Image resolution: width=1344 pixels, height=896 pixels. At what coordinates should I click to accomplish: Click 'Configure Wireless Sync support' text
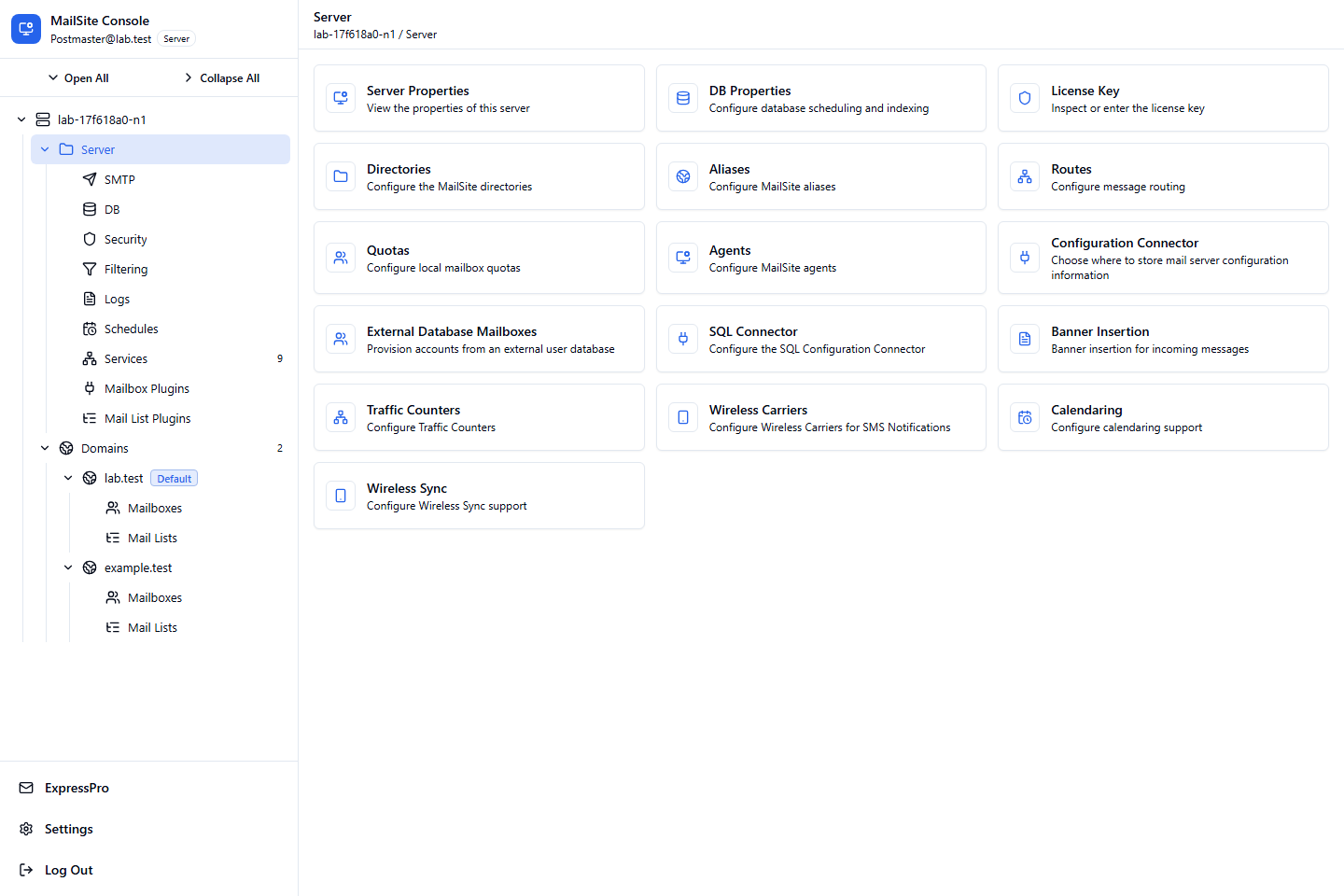447,506
